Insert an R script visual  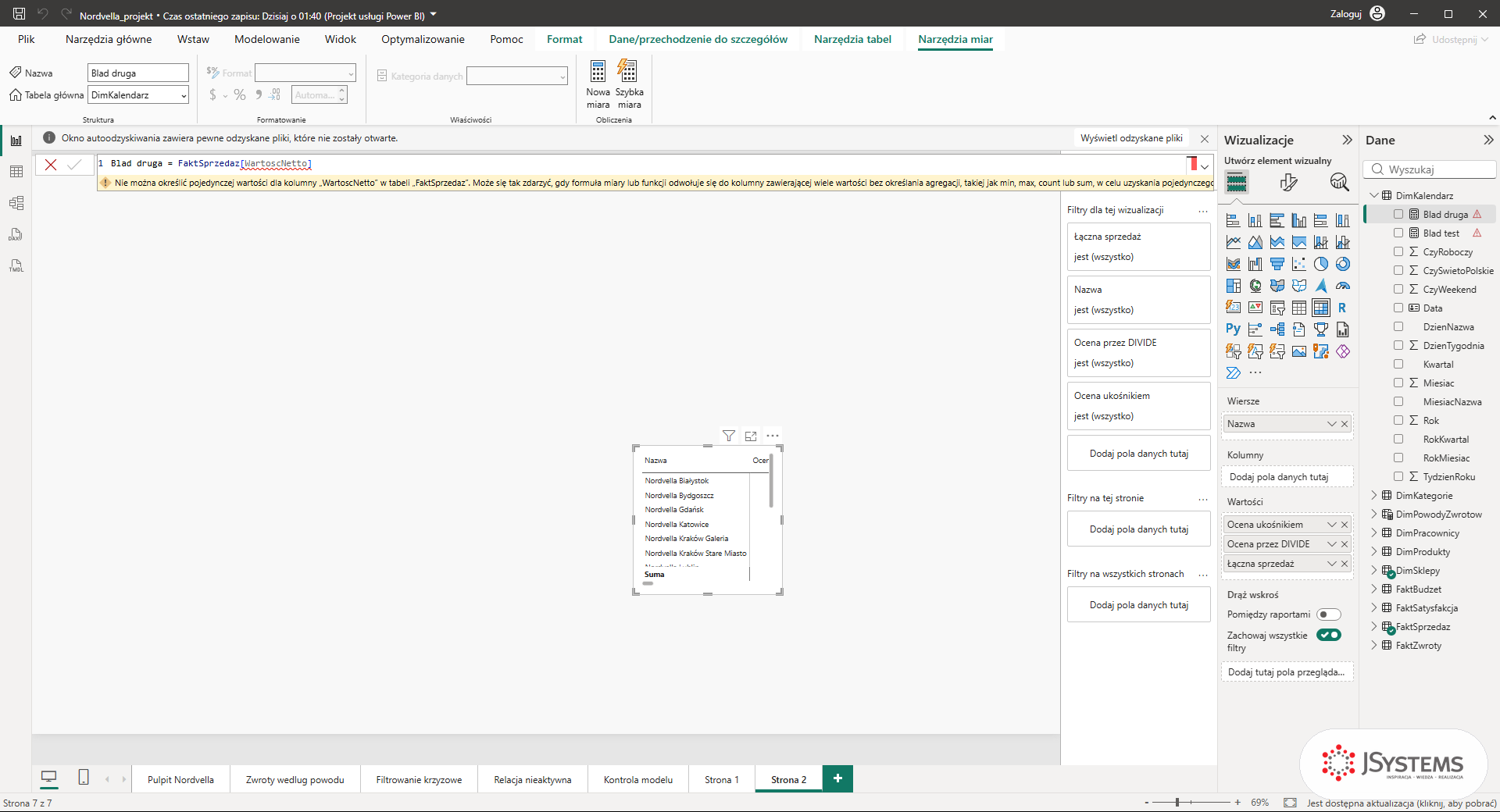[x=1343, y=308]
